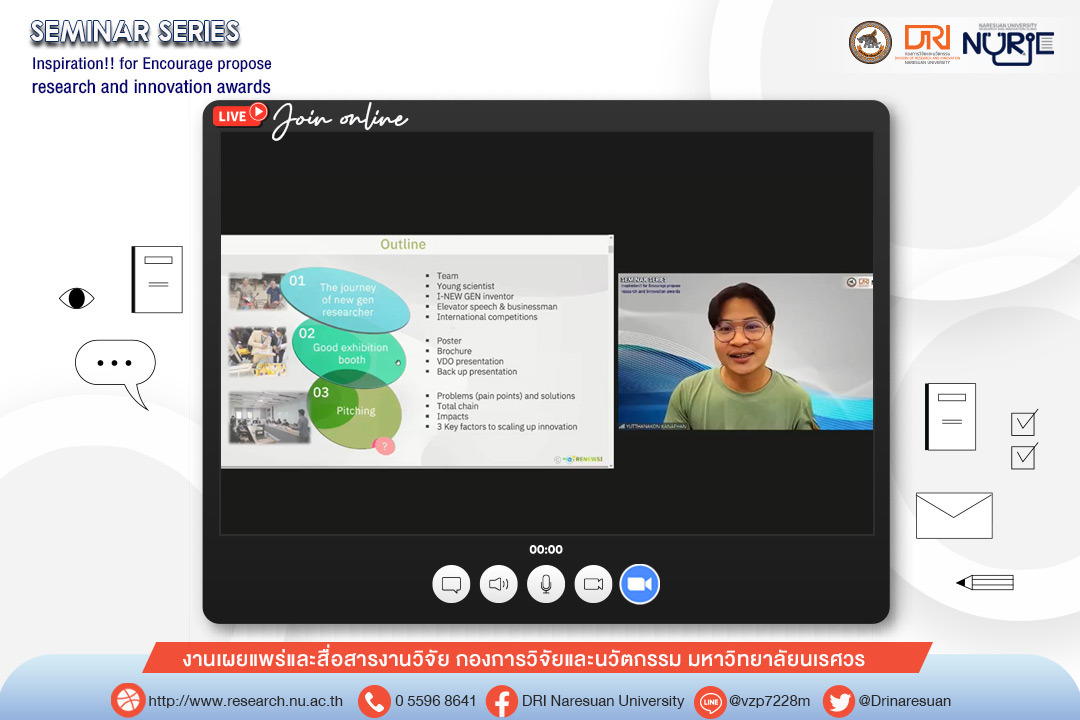1080x720 pixels.
Task: Toggle the outlined camera button
Action: 593,584
